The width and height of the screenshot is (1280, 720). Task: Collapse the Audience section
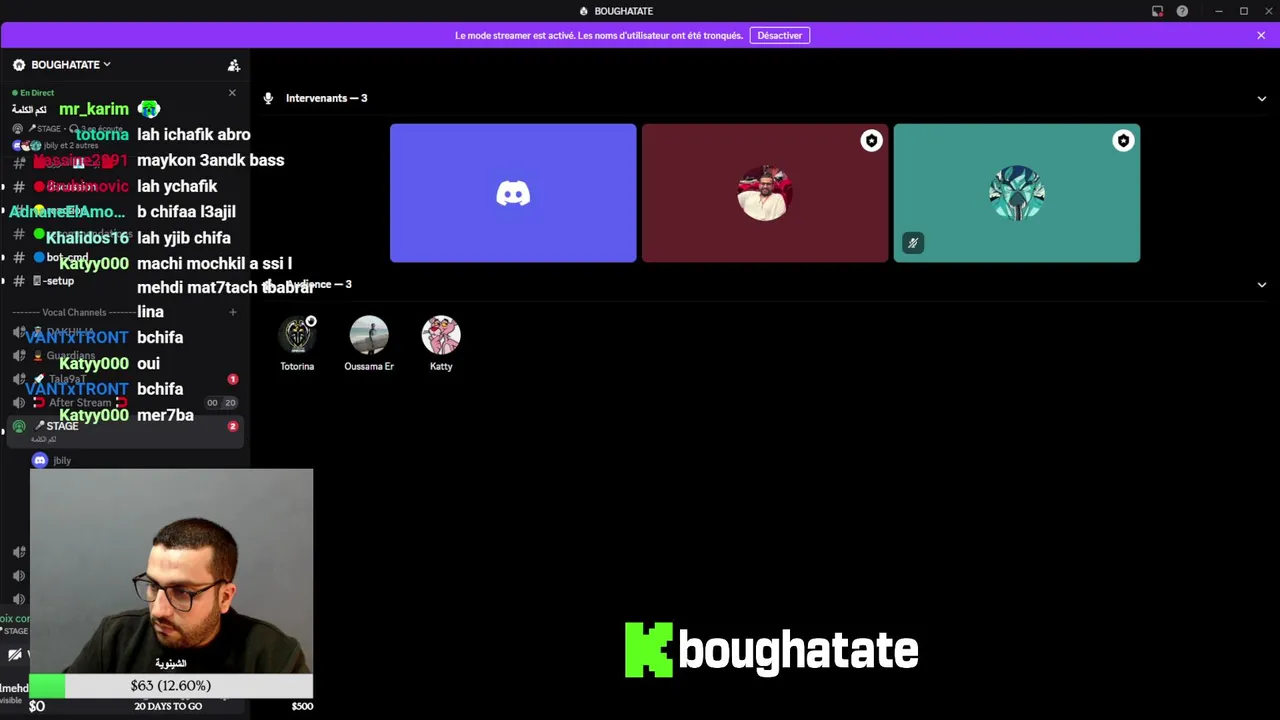pos(1261,284)
